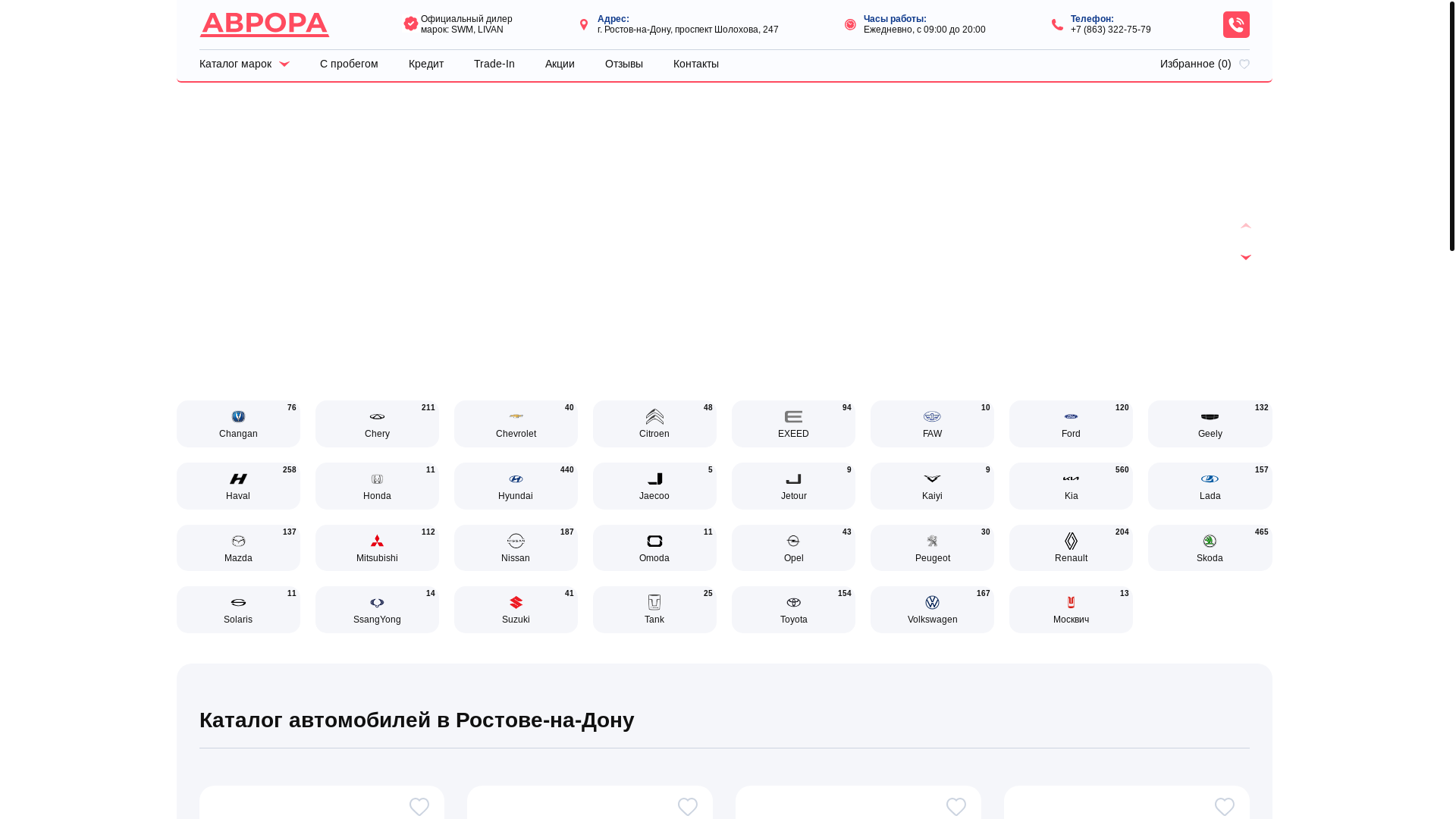The height and width of the screenshot is (819, 1456).
Task: Open the Renault brand tile
Action: [x=1071, y=548]
